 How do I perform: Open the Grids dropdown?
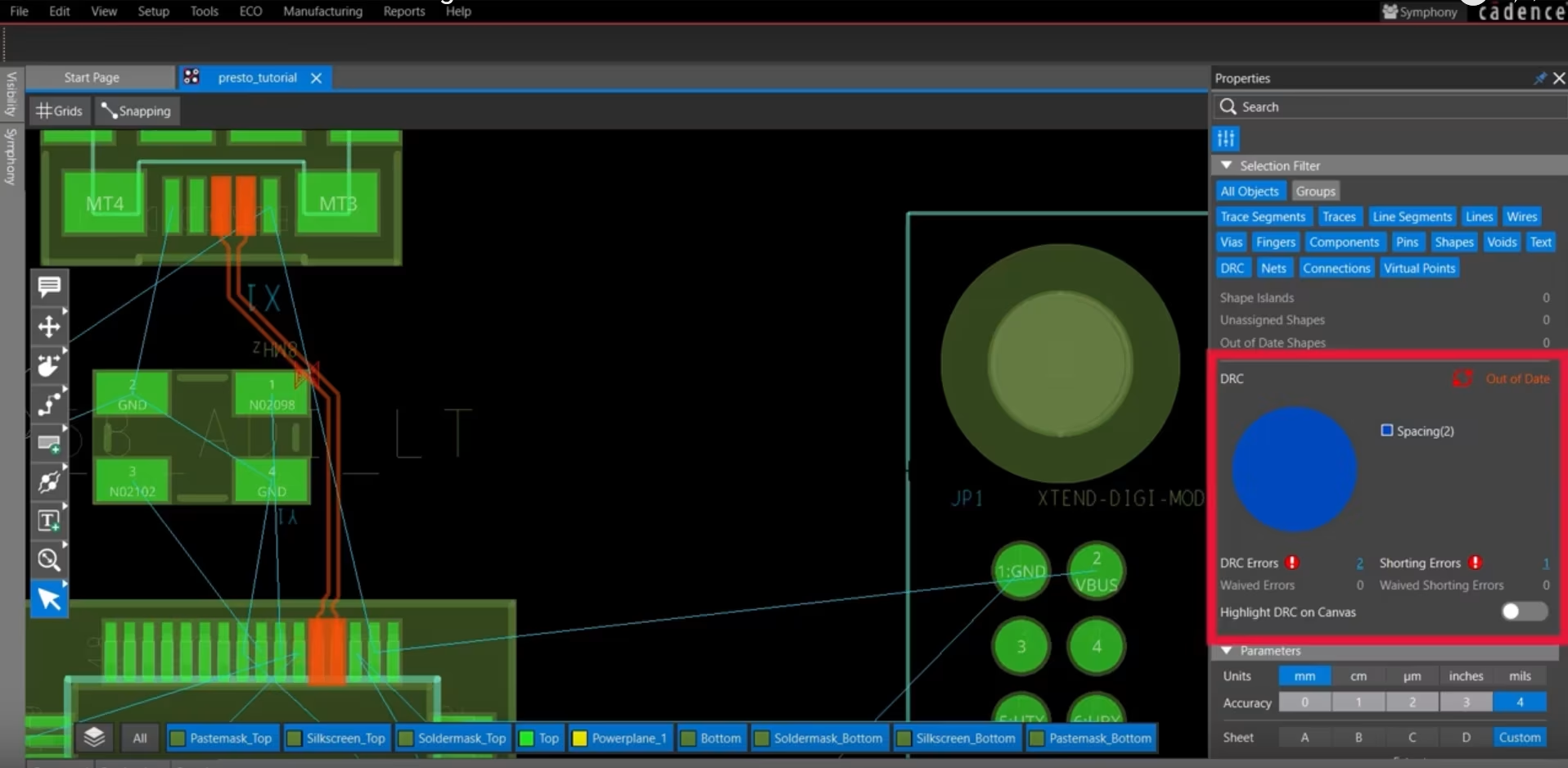pos(59,111)
